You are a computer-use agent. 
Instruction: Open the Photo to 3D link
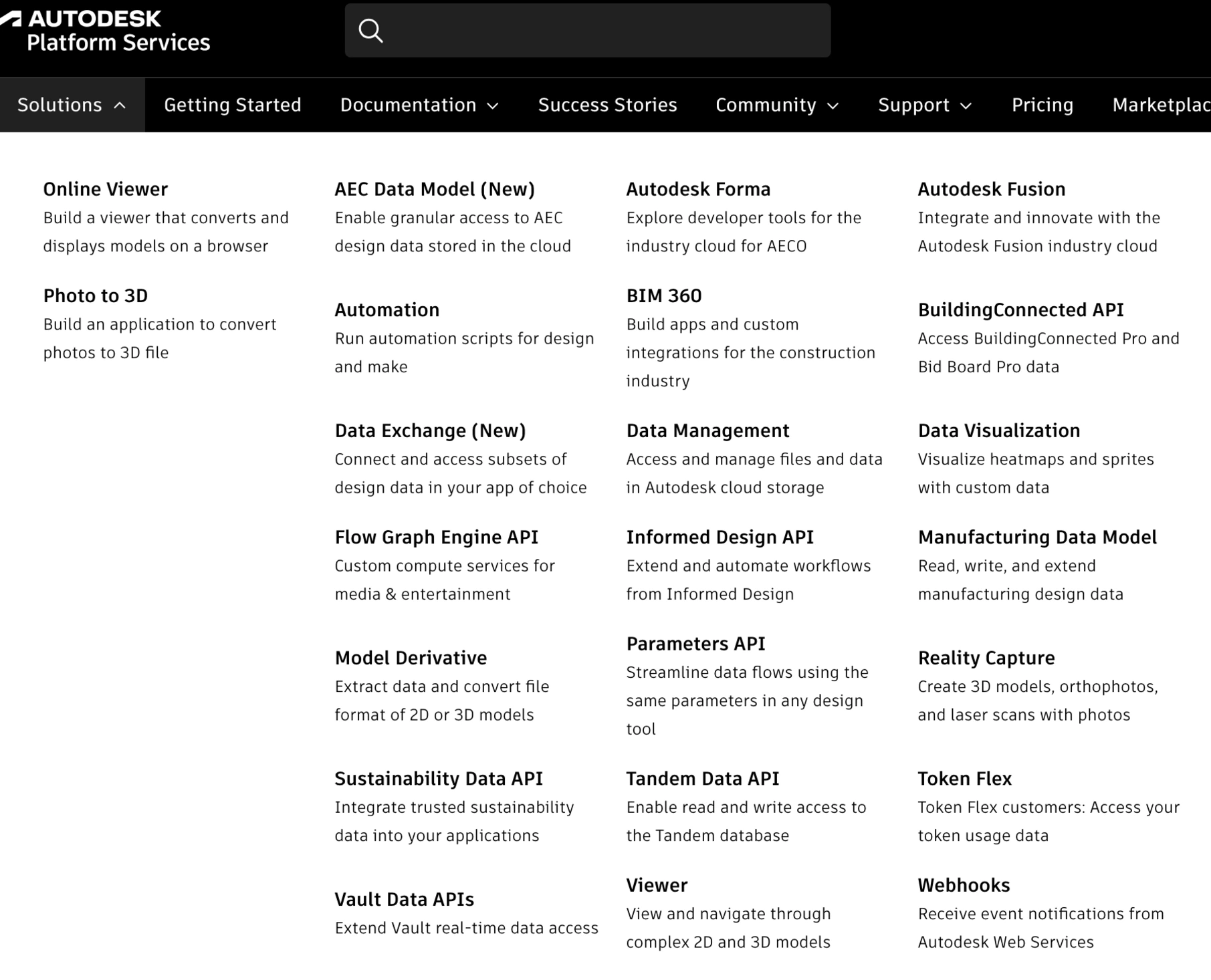[x=96, y=295]
